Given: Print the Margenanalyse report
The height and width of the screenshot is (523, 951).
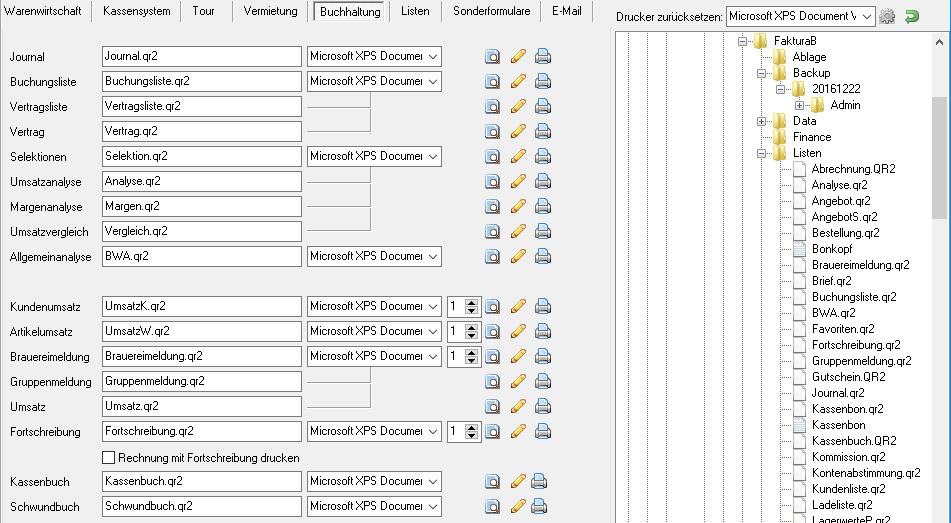Looking at the screenshot, I should coord(543,206).
